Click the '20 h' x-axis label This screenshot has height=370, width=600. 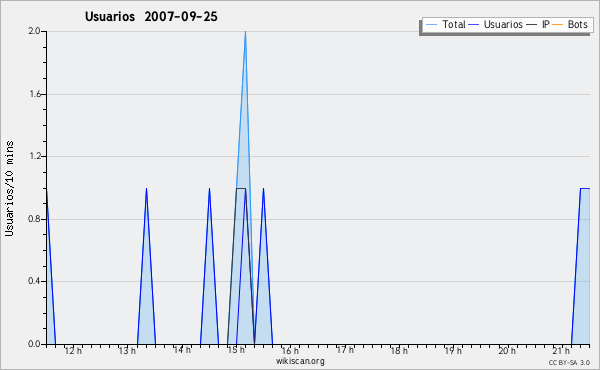click(507, 350)
